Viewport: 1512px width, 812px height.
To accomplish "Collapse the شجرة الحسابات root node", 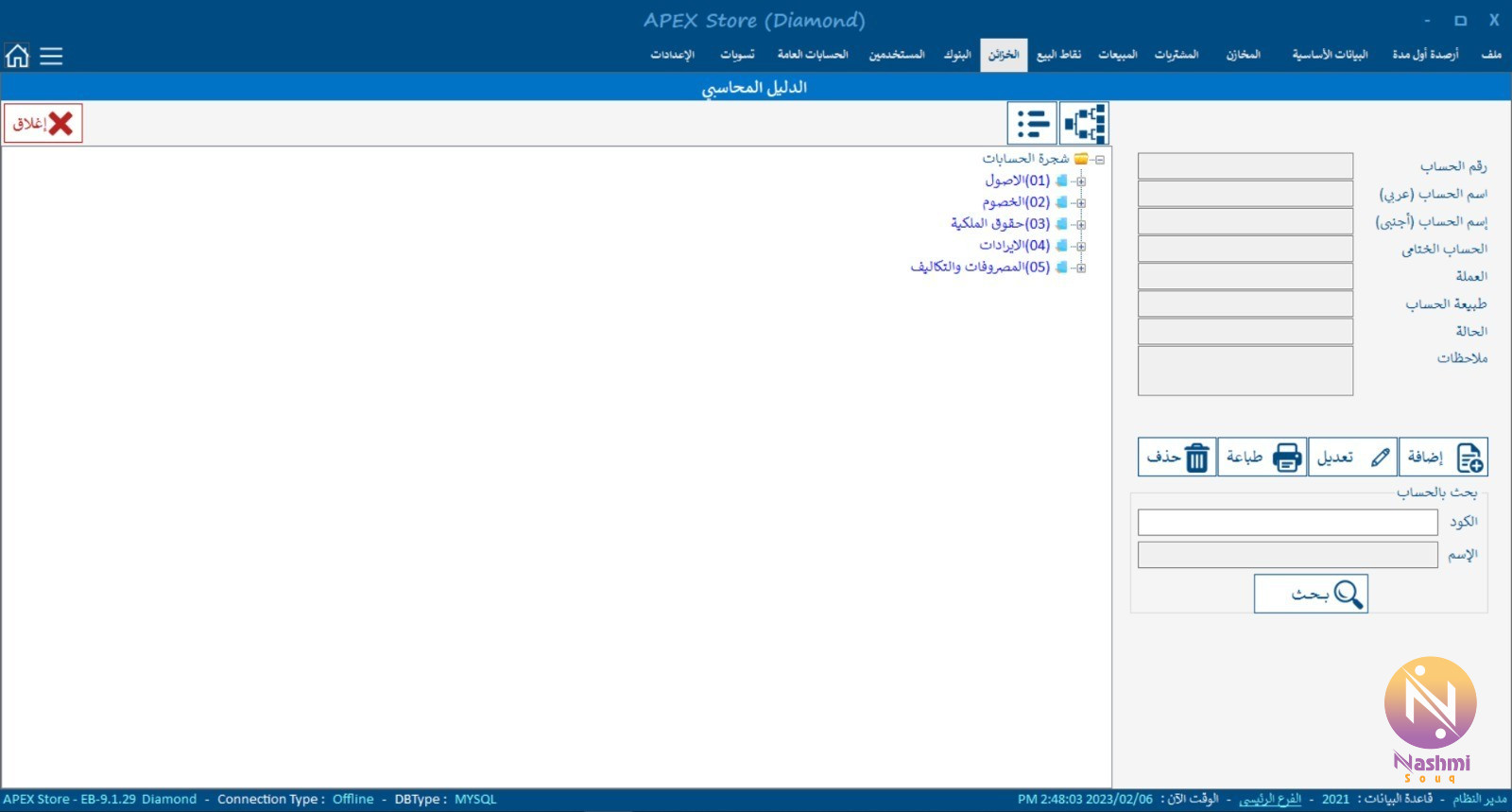I will click(1100, 160).
